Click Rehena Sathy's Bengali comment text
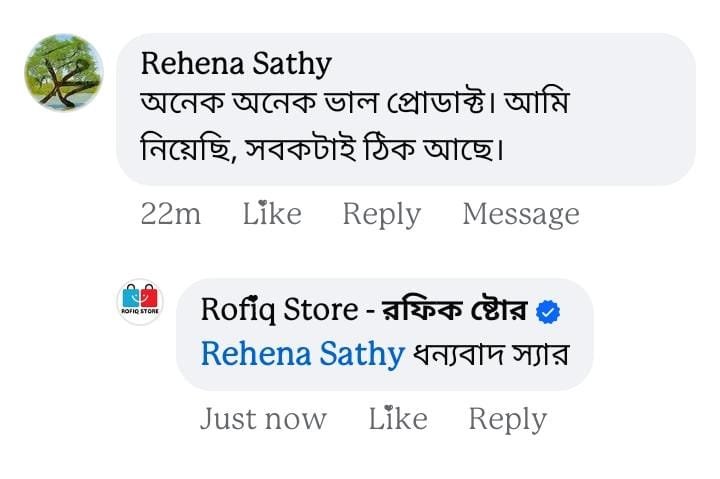The image size is (720, 479). [x=354, y=125]
